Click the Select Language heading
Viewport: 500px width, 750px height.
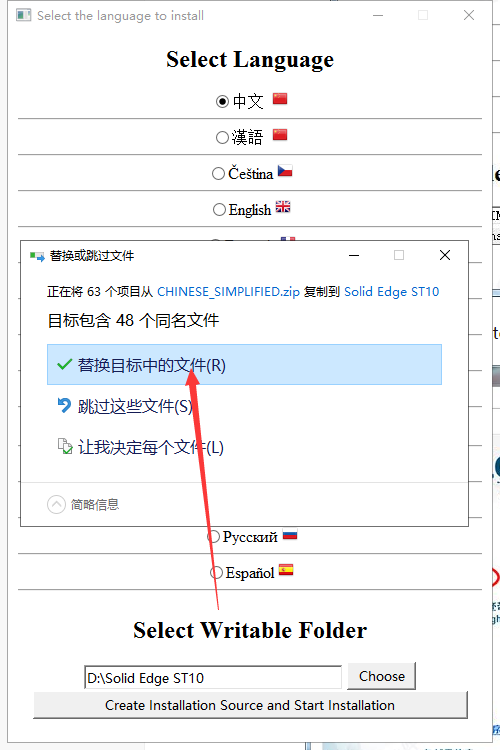coord(250,60)
